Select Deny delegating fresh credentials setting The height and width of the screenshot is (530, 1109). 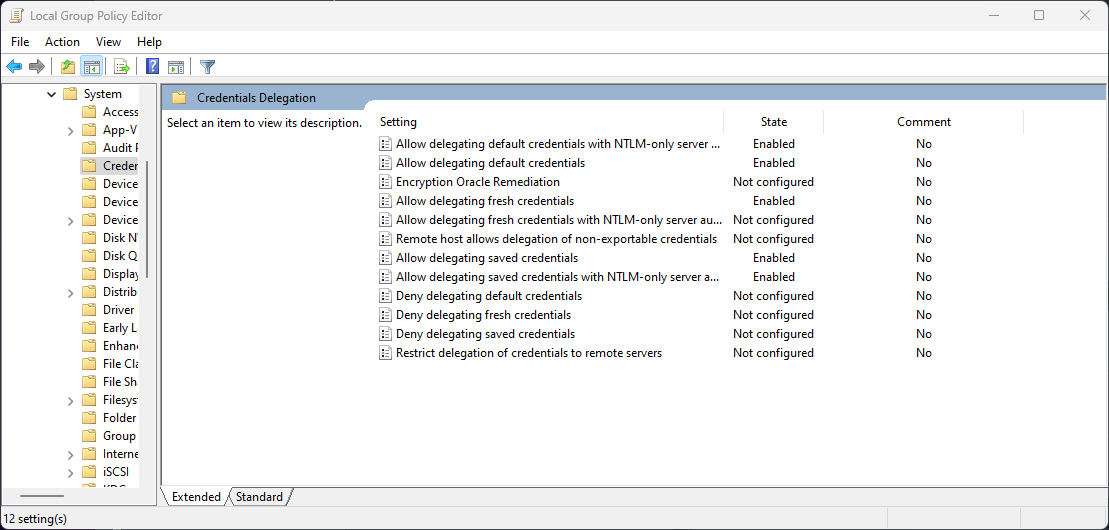click(x=483, y=315)
